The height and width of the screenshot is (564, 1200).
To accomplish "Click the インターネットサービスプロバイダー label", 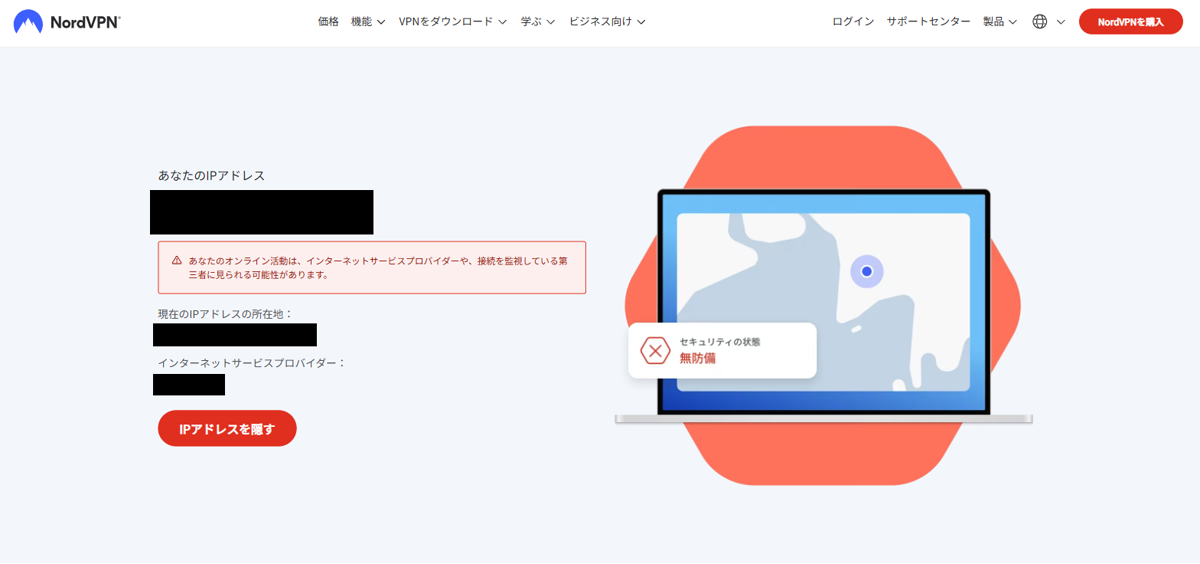I will (x=252, y=362).
